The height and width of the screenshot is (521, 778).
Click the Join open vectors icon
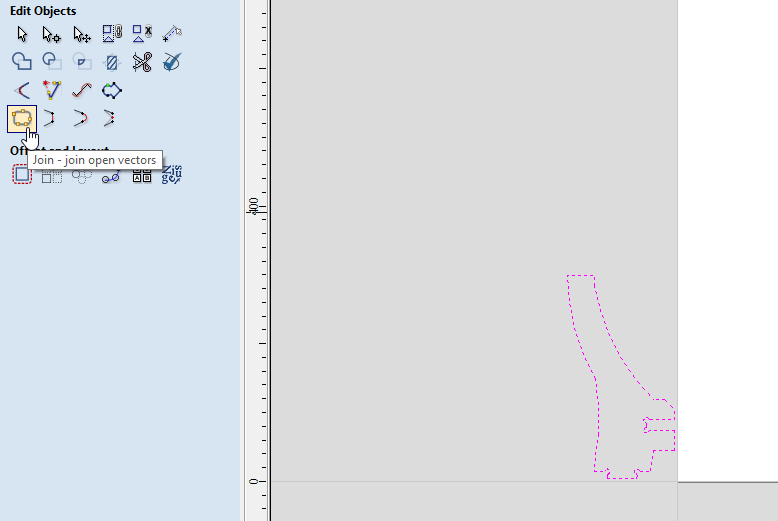(x=22, y=118)
